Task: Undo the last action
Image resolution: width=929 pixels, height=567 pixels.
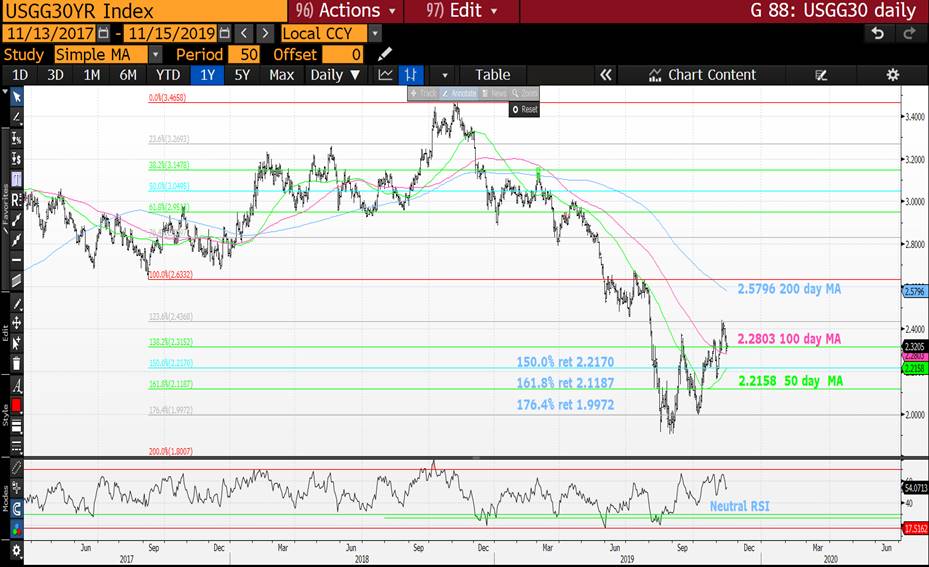Action: 878,33
